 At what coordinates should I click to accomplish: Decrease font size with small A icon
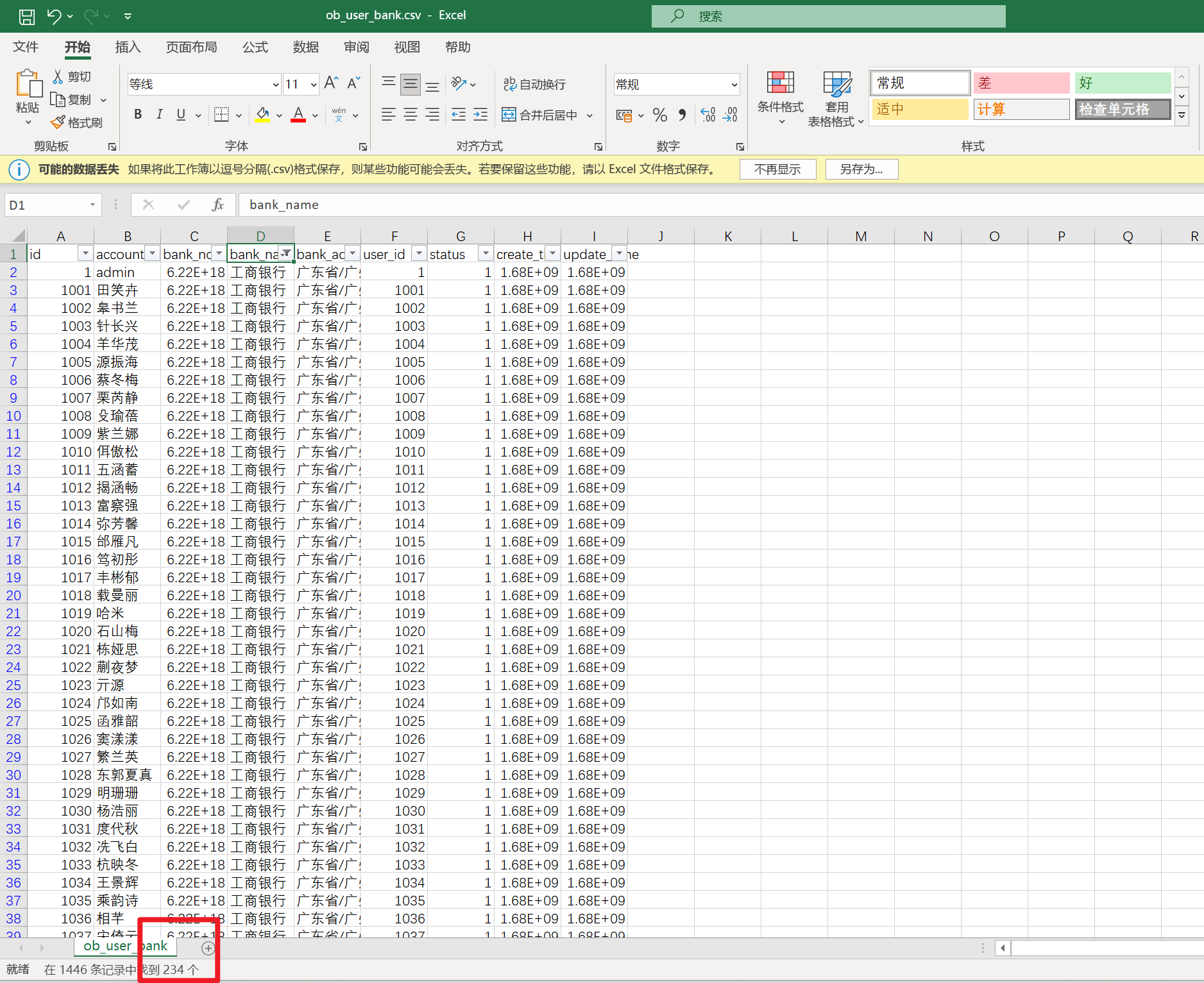click(353, 83)
